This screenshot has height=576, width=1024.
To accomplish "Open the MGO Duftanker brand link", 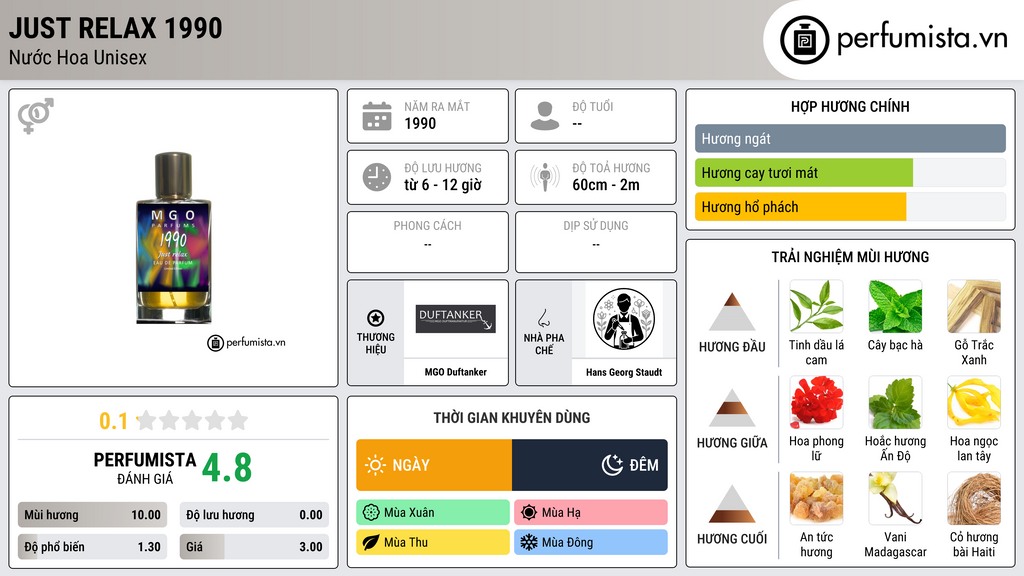I will click(x=456, y=372).
